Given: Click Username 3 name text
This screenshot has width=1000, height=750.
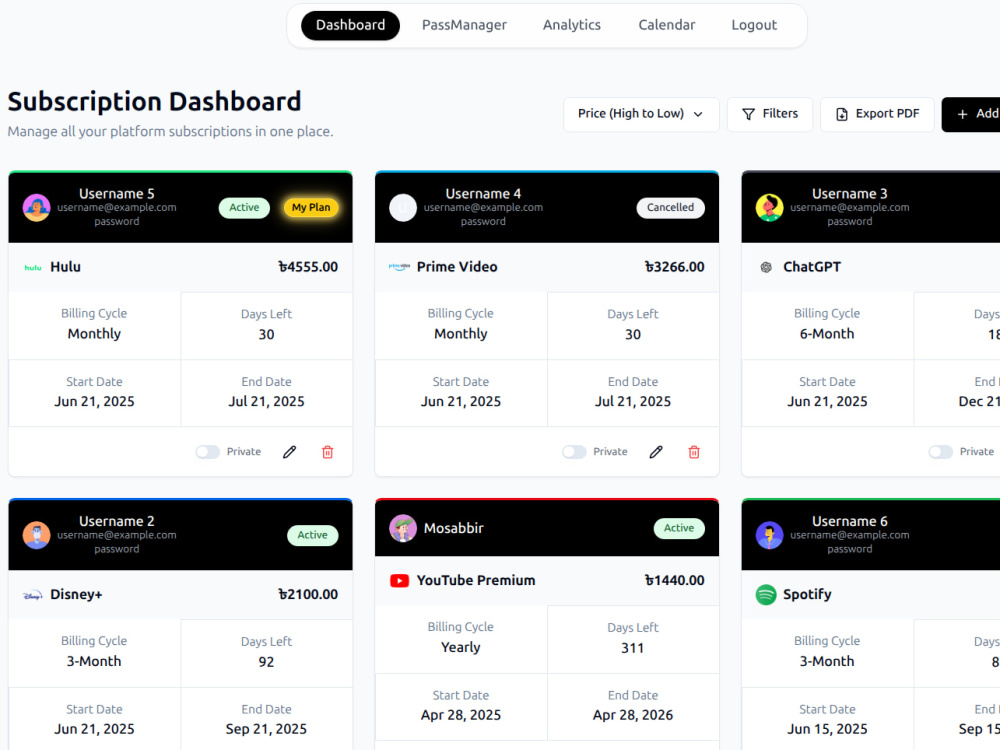Looking at the screenshot, I should point(849,194).
